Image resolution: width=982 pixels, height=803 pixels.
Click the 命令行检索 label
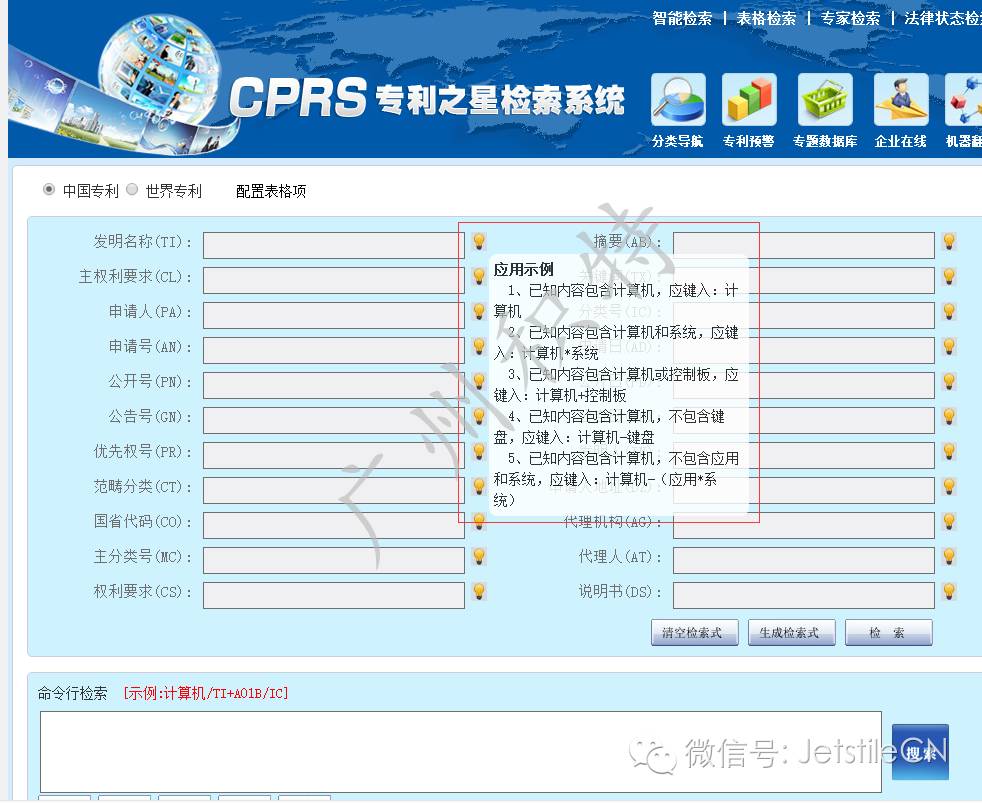point(73,693)
